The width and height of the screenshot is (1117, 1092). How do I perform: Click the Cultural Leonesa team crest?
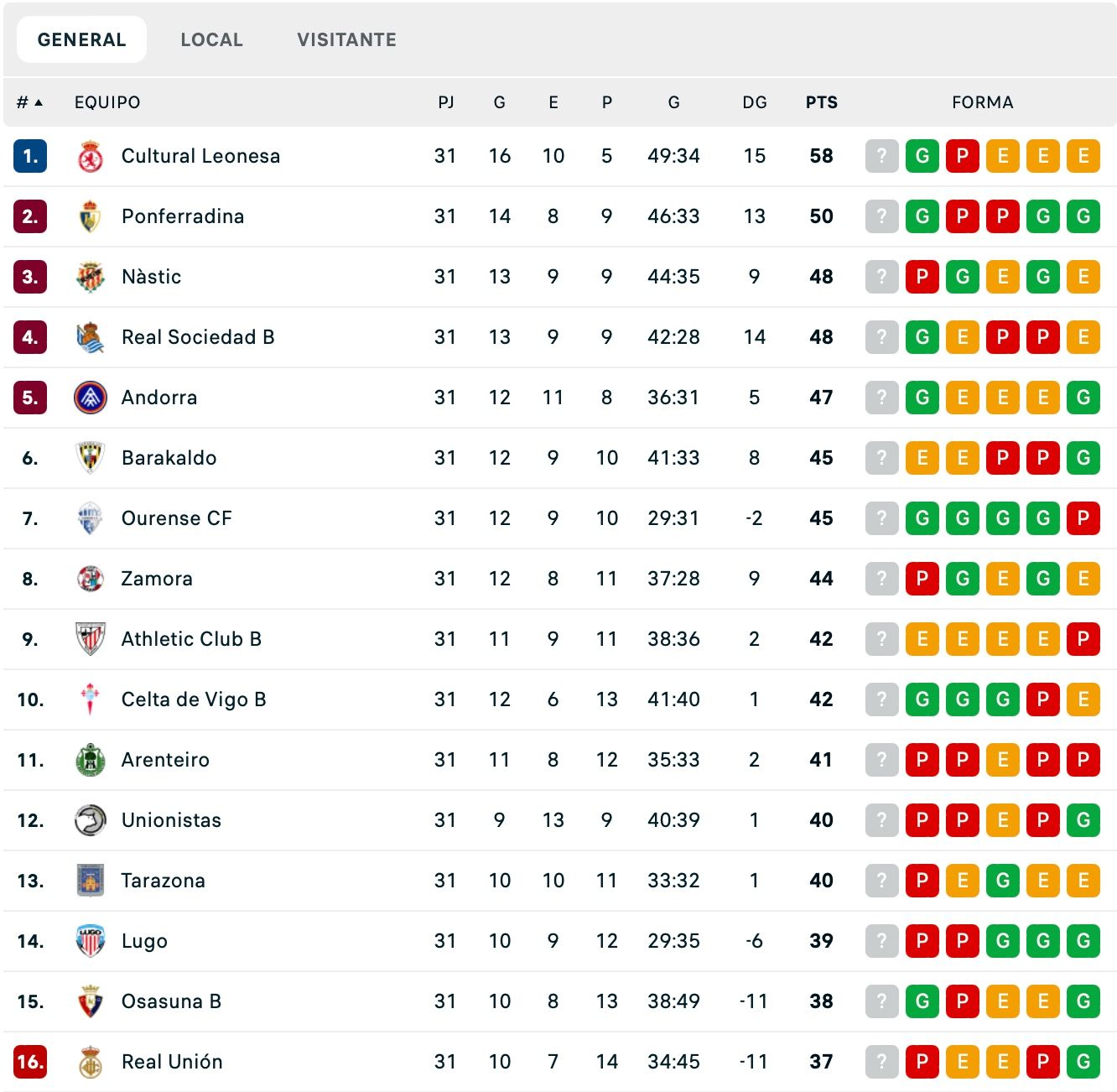(90, 156)
